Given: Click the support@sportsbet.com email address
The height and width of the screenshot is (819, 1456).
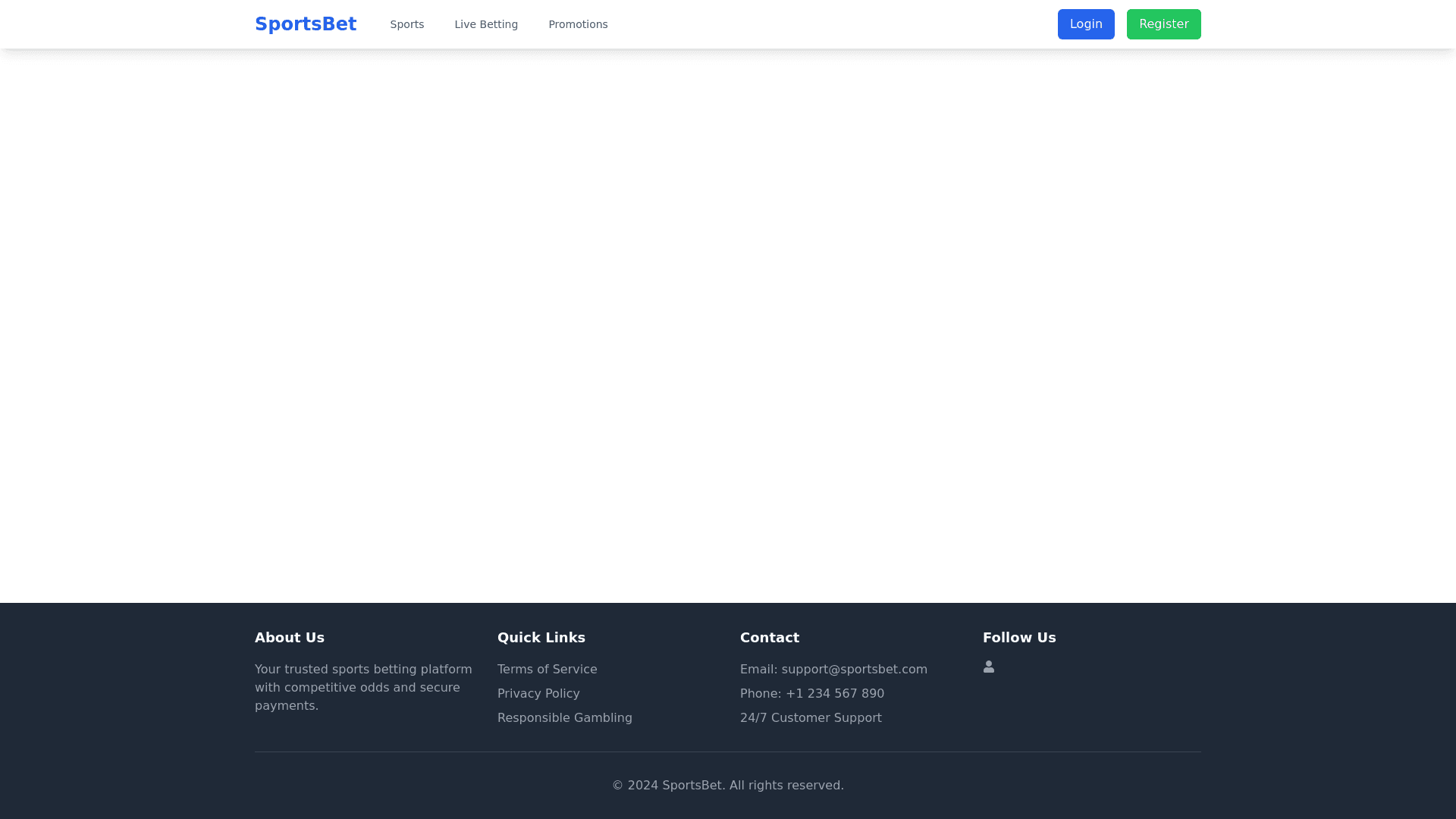Looking at the screenshot, I should point(854,669).
